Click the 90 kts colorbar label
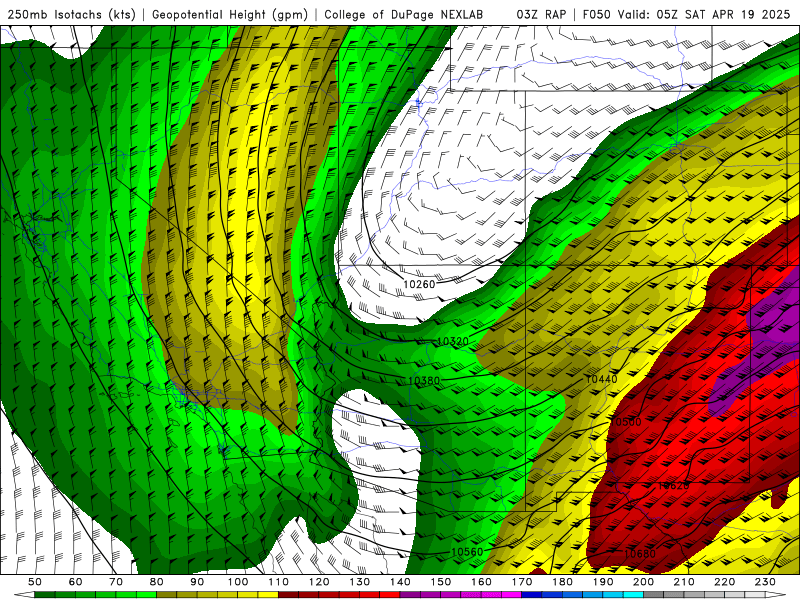The width and height of the screenshot is (800, 600). click(x=197, y=582)
